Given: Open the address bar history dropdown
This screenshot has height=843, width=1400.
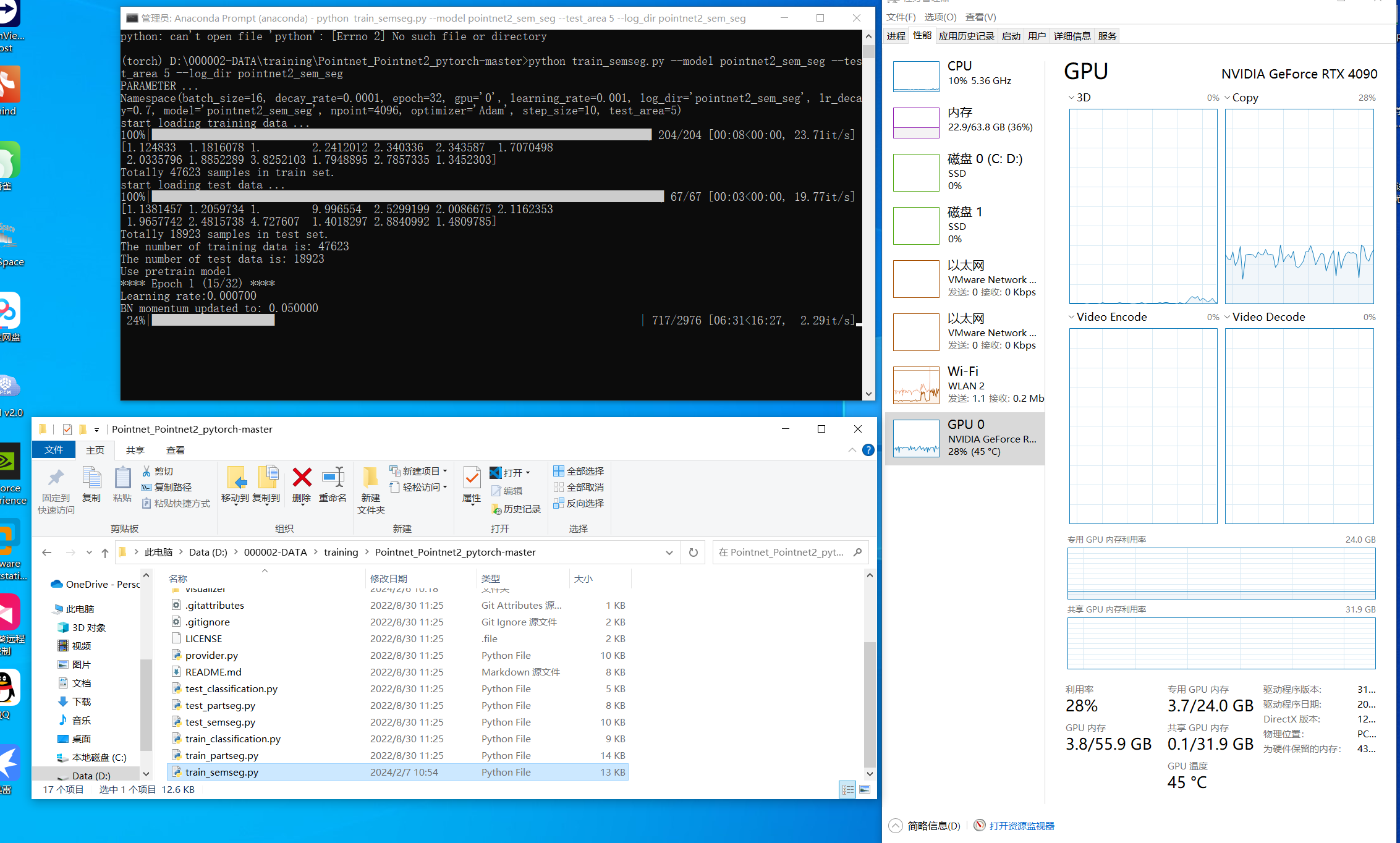Looking at the screenshot, I should 669,552.
